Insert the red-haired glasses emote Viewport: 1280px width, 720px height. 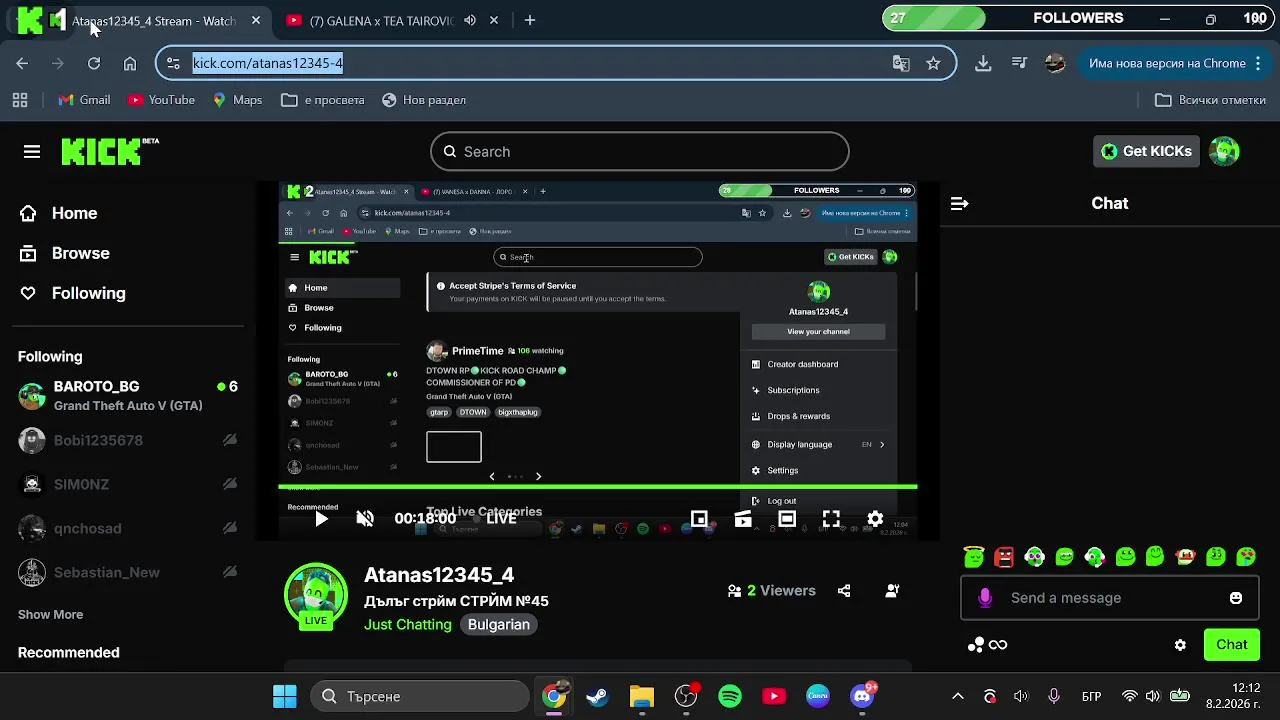tap(1186, 556)
